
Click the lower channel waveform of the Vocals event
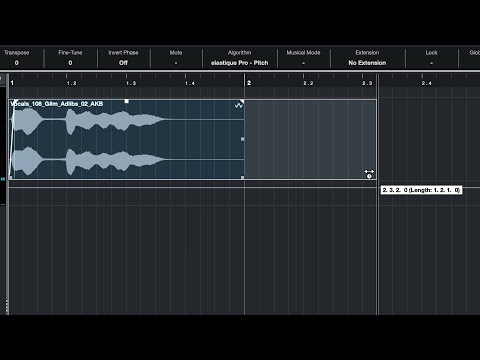88,160
